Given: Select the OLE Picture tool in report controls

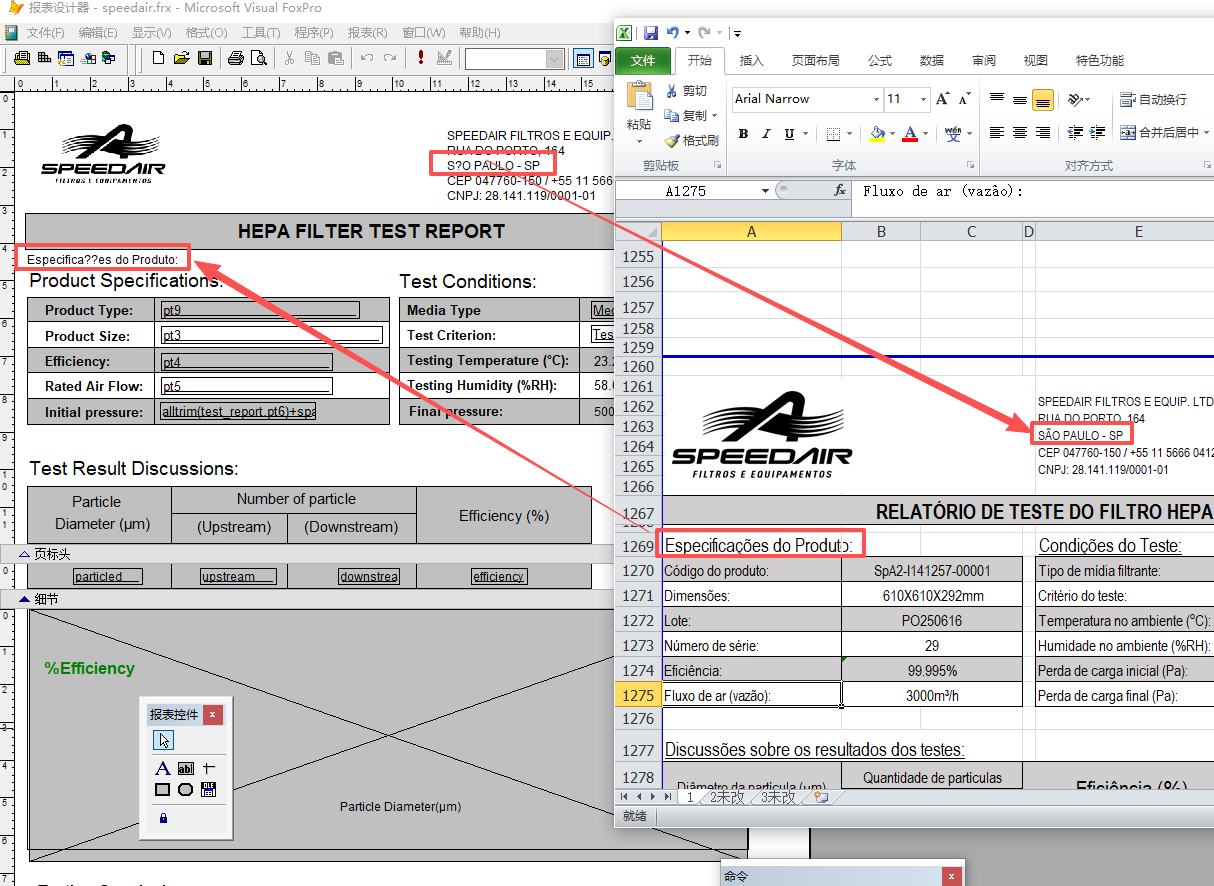Looking at the screenshot, I should (209, 790).
